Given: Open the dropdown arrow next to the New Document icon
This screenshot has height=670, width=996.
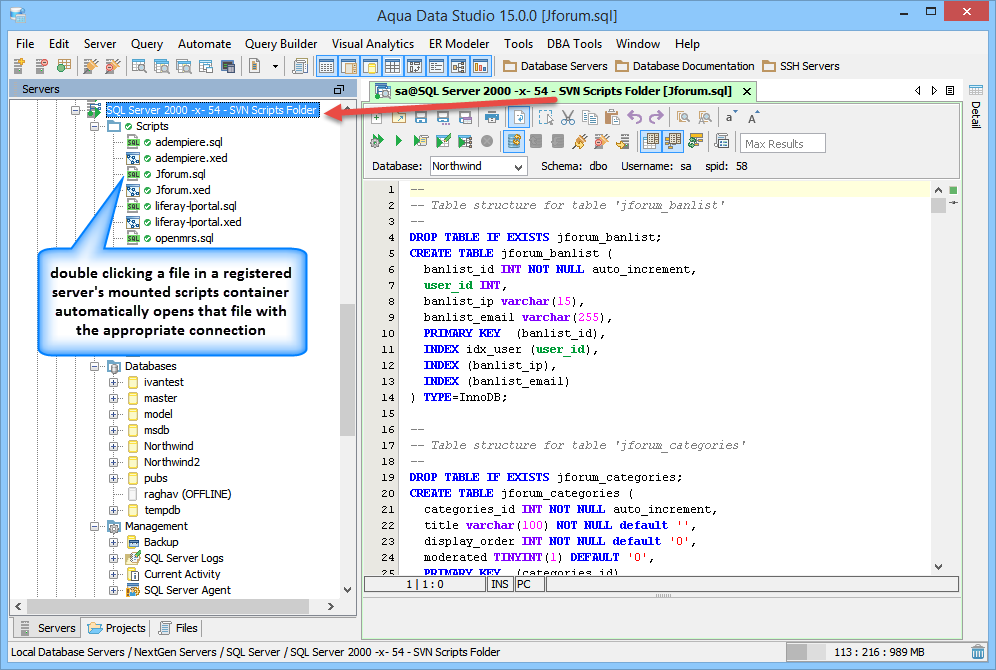Looking at the screenshot, I should [x=275, y=66].
